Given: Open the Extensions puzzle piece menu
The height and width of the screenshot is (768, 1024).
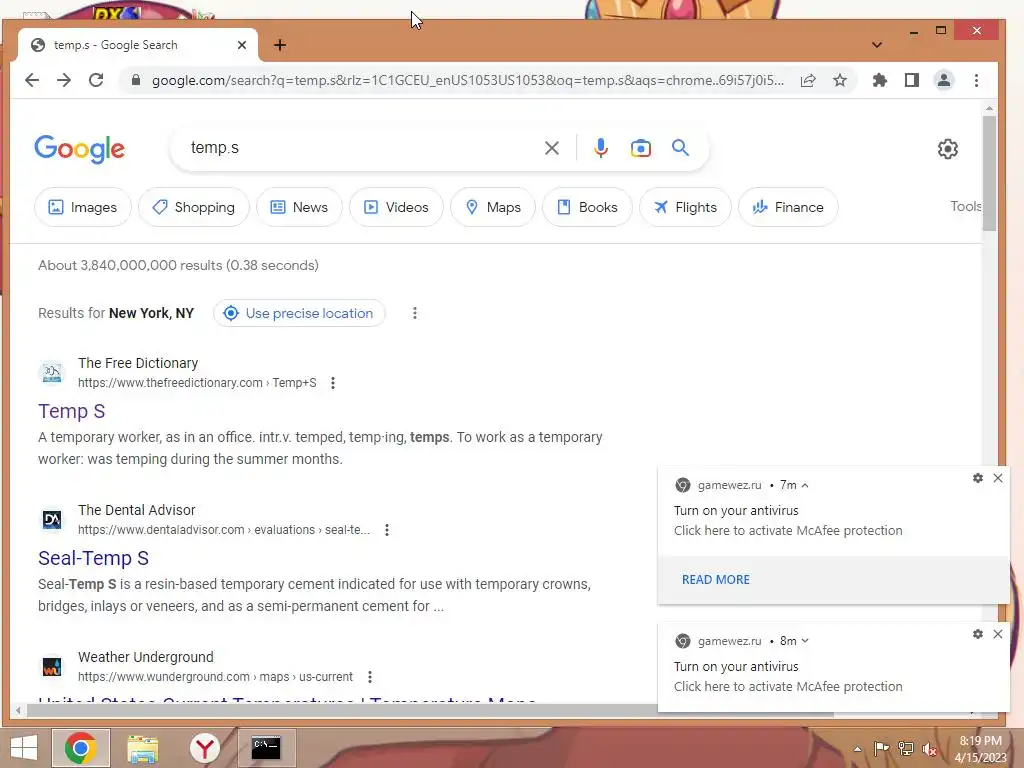Looking at the screenshot, I should click(x=880, y=80).
